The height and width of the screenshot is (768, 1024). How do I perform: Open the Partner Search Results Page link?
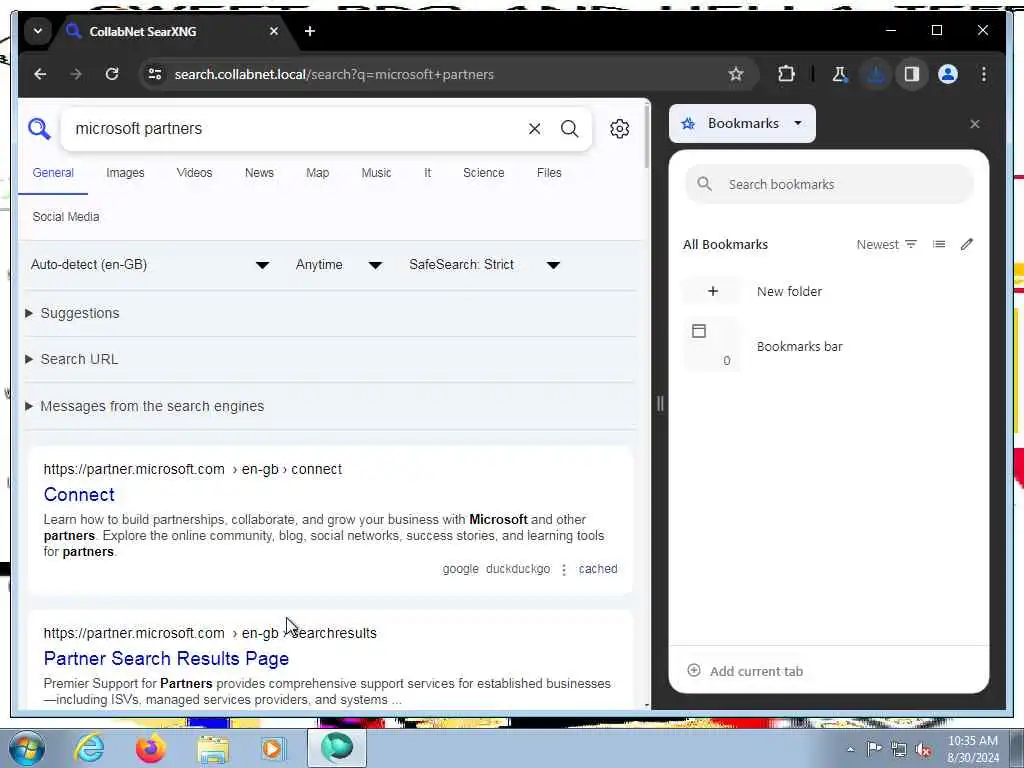click(167, 658)
